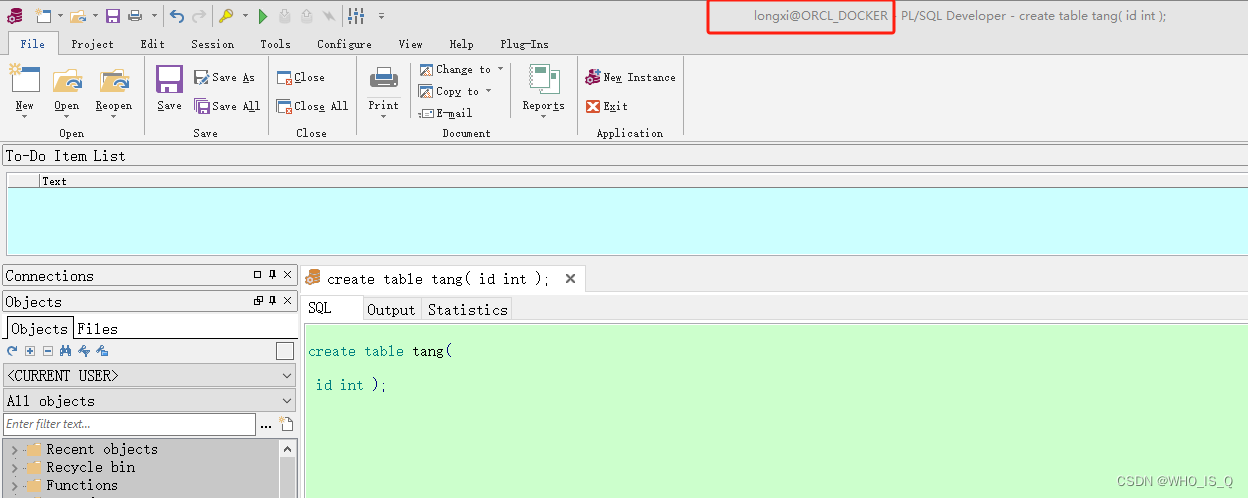Click the Close All button

coord(312,106)
